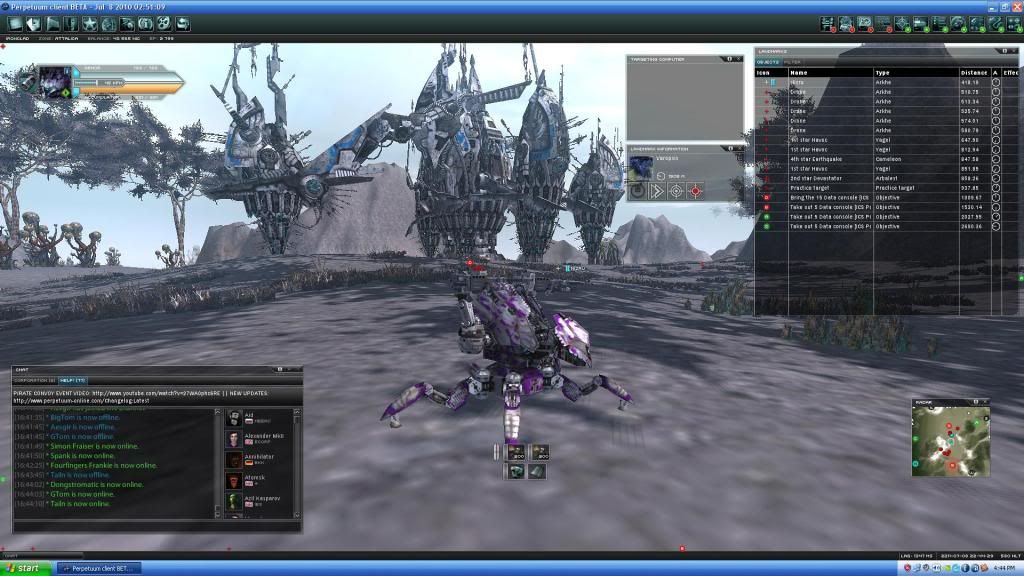The height and width of the screenshot is (576, 1024).
Task: Click the circular indicator in the Practice target row
Action: click(996, 187)
